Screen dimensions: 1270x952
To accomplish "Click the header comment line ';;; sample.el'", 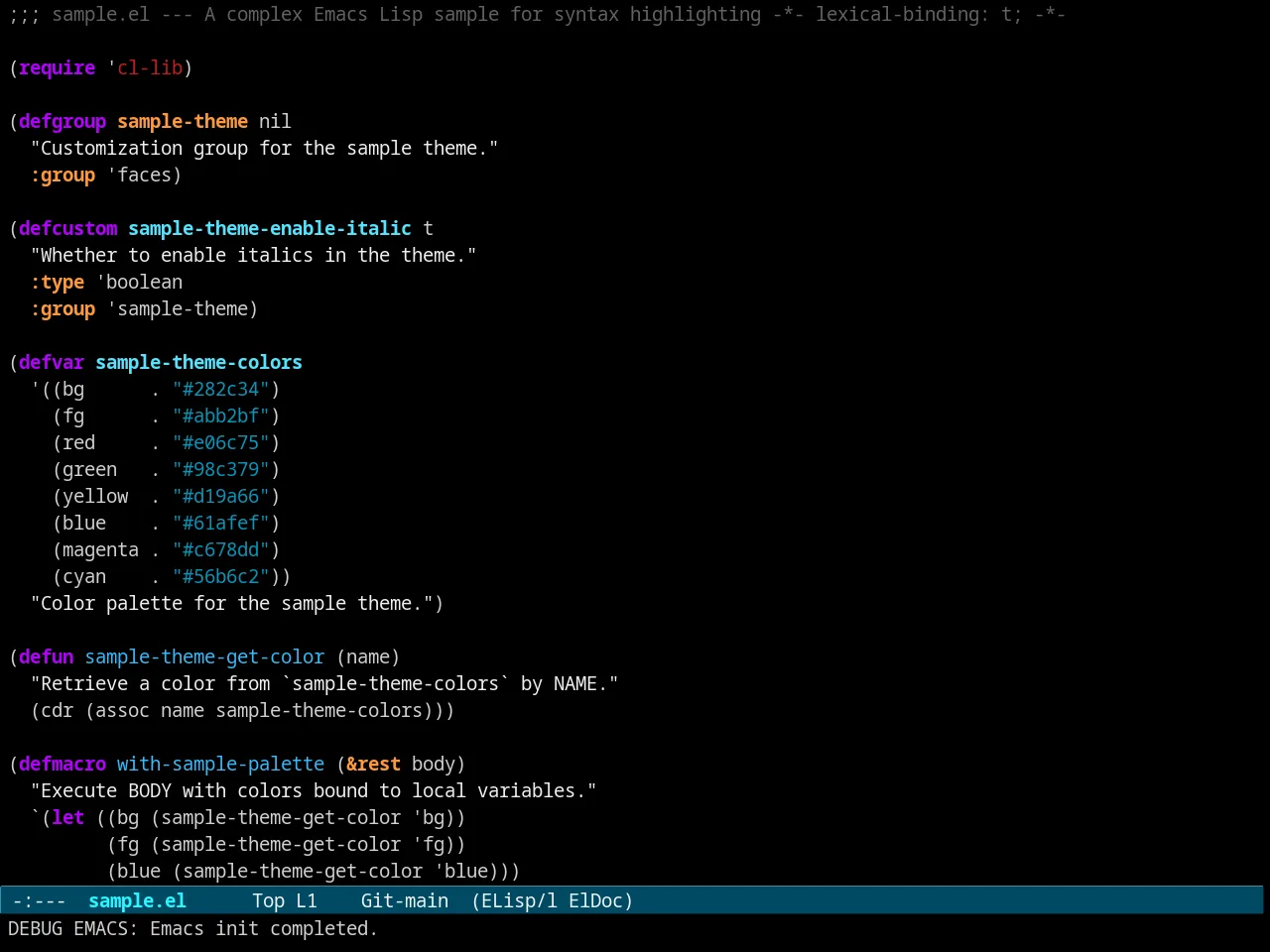I will (536, 14).
